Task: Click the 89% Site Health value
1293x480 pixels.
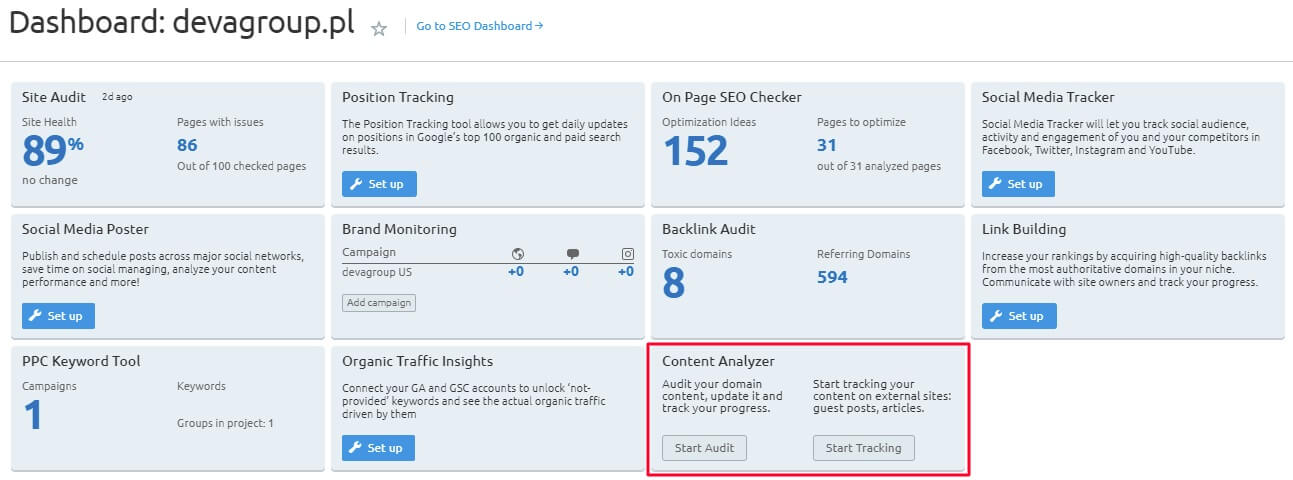Action: pos(52,151)
